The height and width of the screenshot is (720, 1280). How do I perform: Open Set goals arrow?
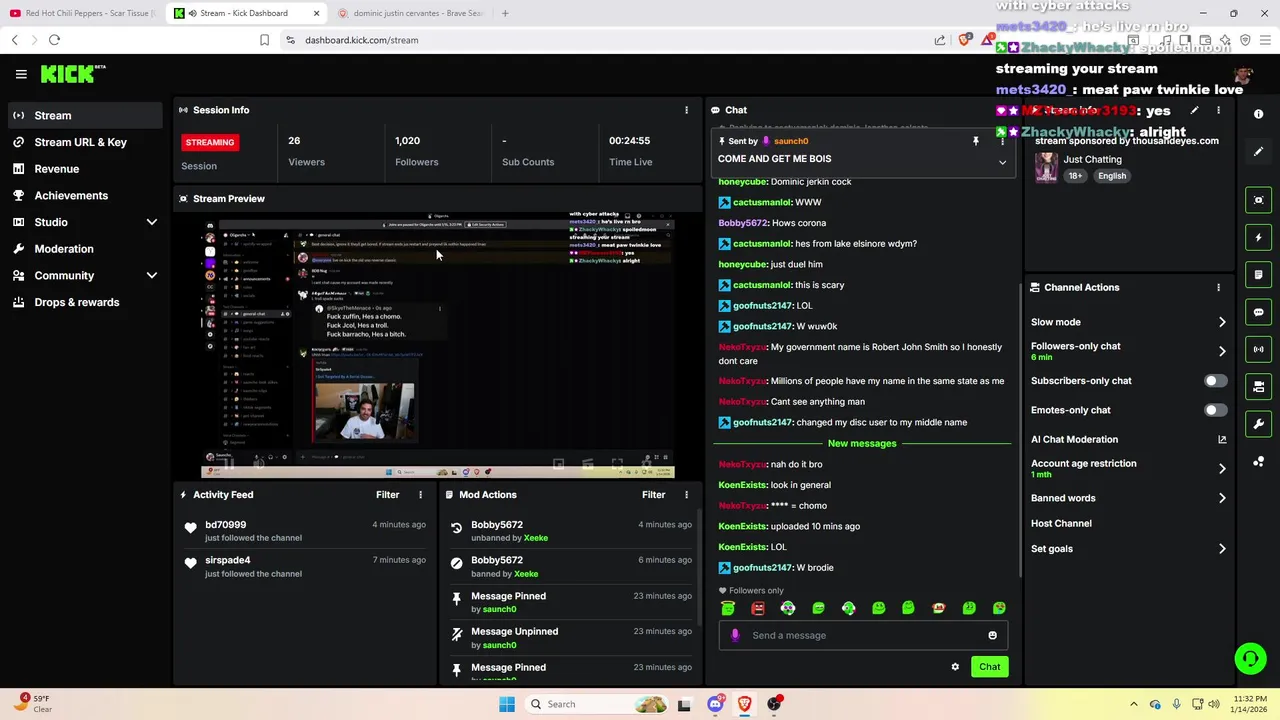(1222, 549)
